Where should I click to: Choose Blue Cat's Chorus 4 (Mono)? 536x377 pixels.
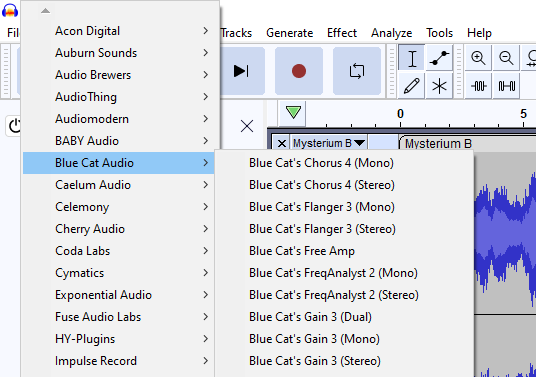344,163
